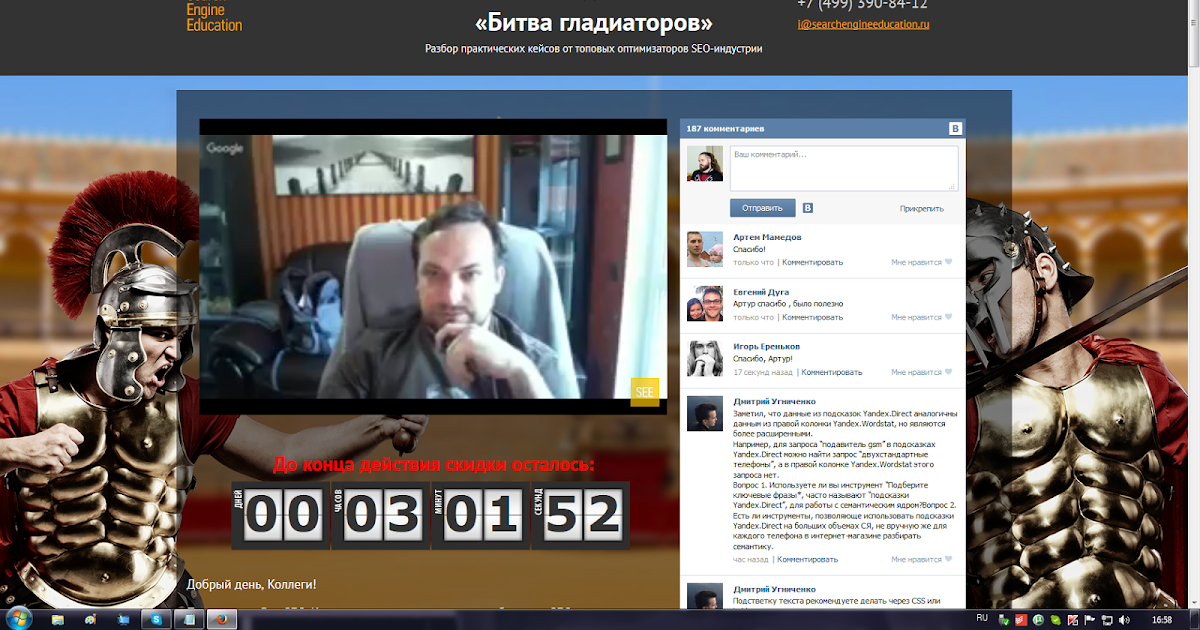Image resolution: width=1200 pixels, height=630 pixels.
Task: Click the green chat bubble tray icon
Action: tap(1055, 620)
